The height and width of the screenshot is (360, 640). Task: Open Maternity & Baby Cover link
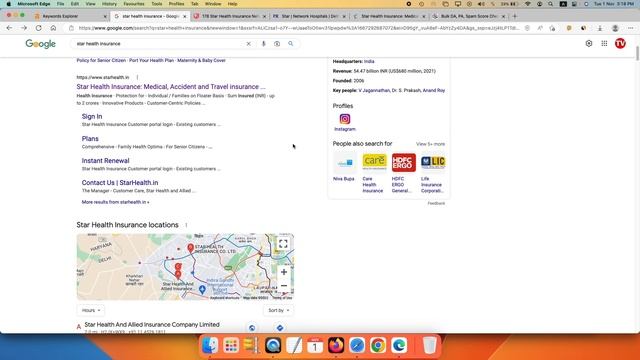point(201,60)
